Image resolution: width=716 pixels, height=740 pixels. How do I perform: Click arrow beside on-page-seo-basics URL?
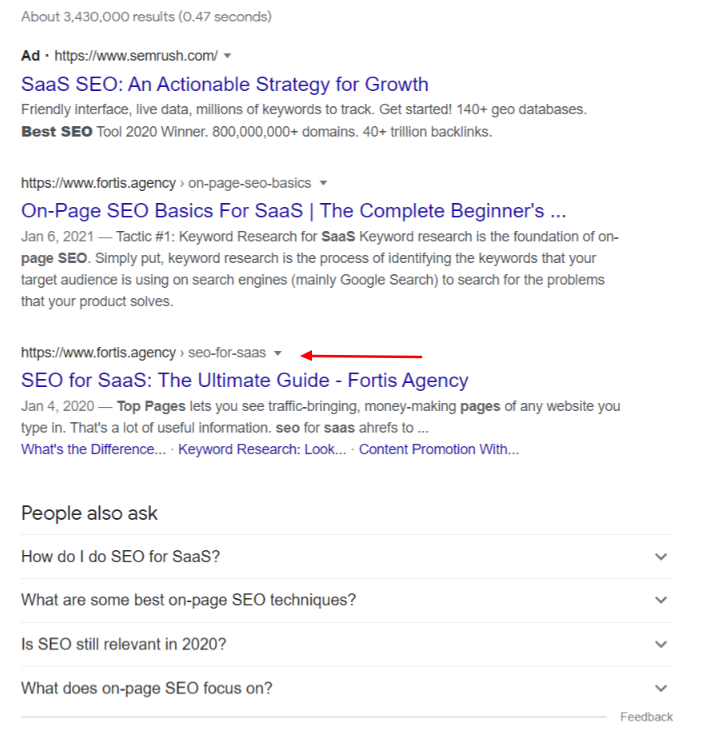(323, 183)
